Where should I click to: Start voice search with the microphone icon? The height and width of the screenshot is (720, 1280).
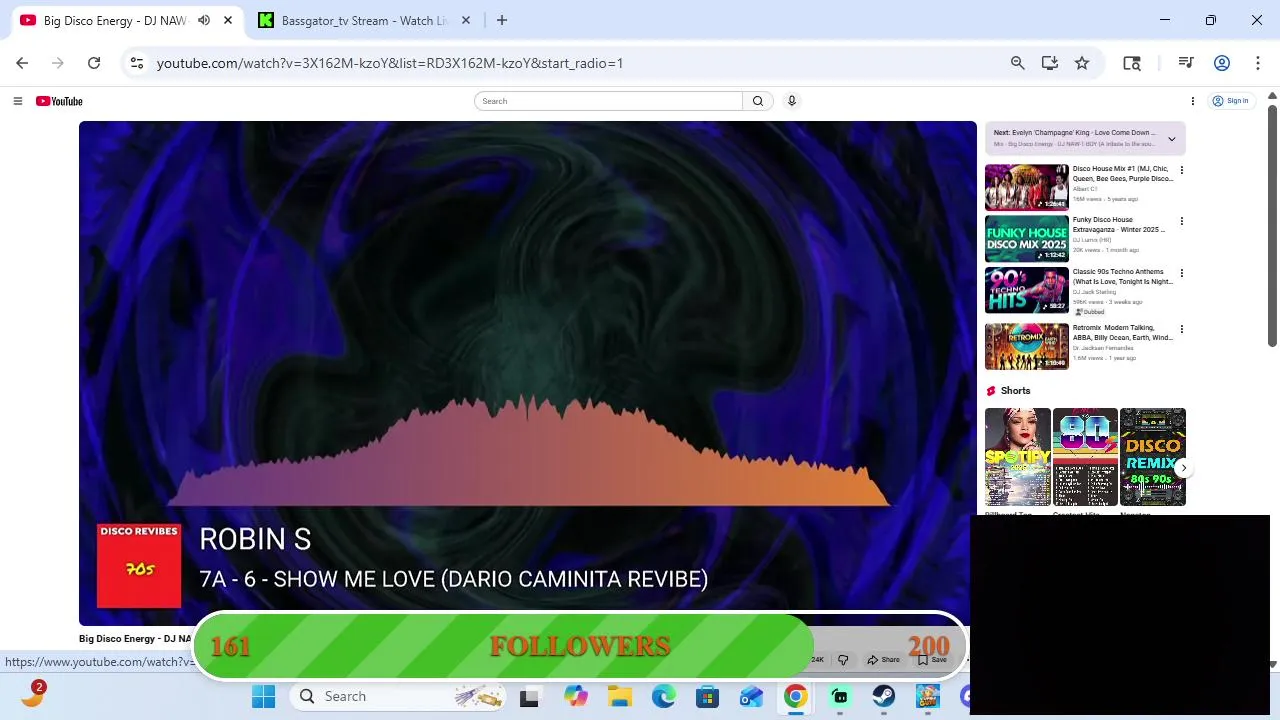791,101
